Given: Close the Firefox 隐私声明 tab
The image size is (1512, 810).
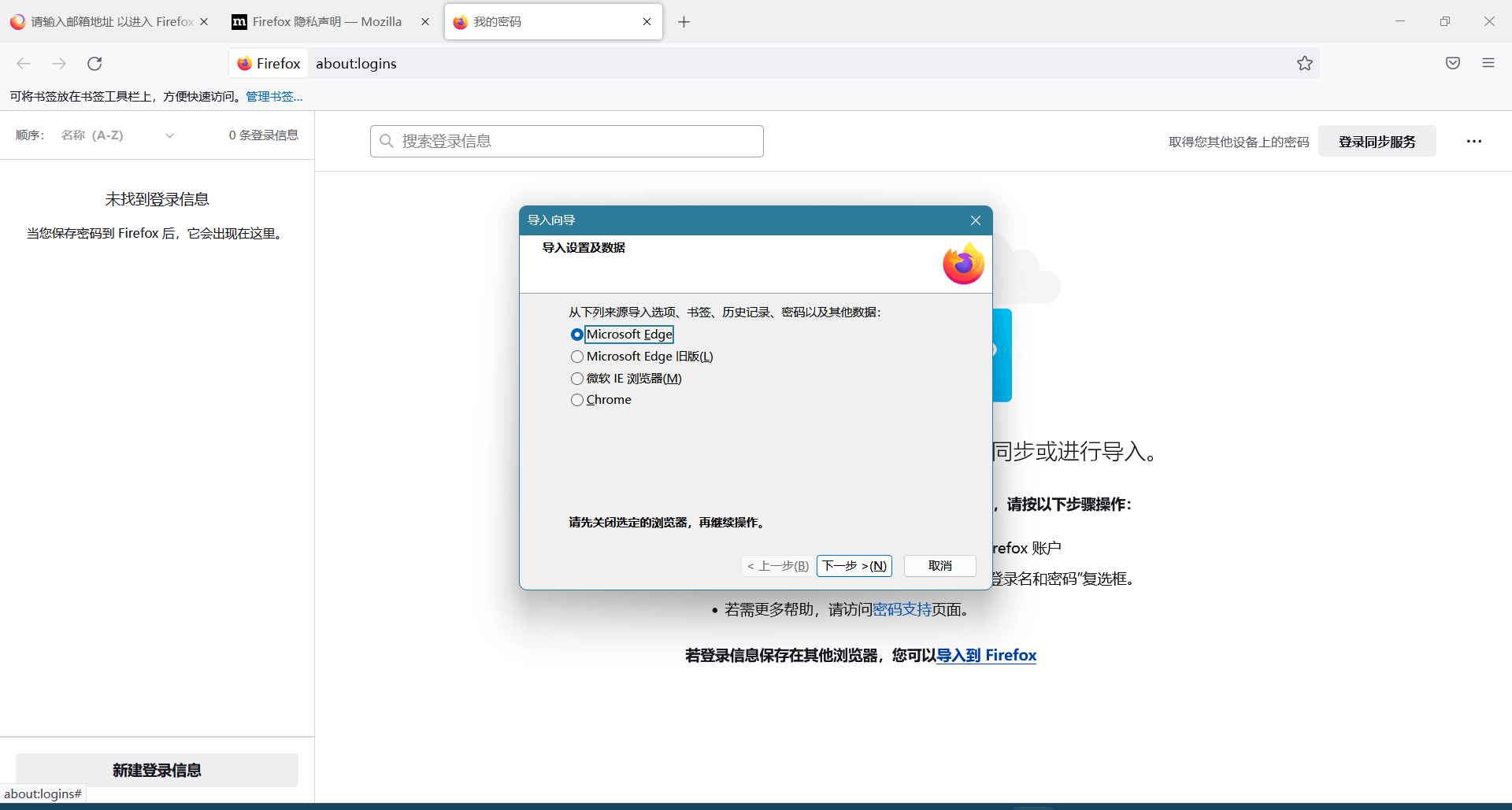Looking at the screenshot, I should [425, 22].
